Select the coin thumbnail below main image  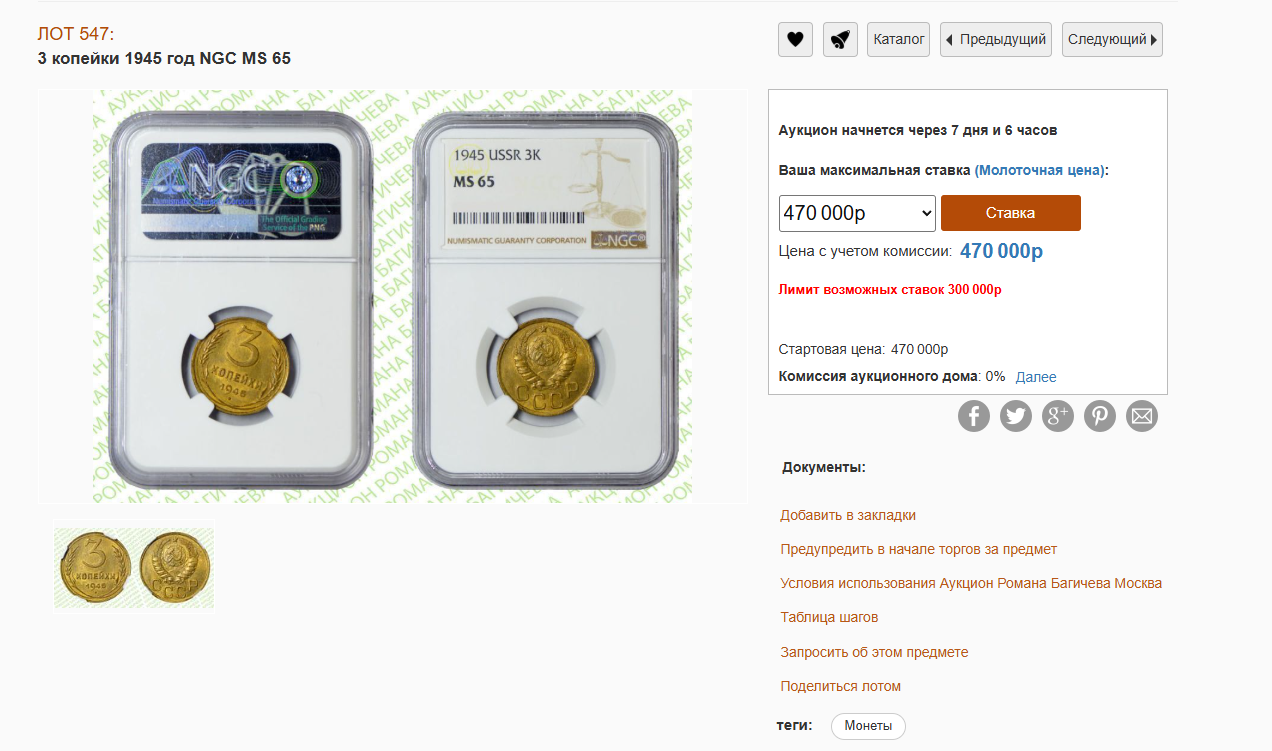tap(134, 568)
